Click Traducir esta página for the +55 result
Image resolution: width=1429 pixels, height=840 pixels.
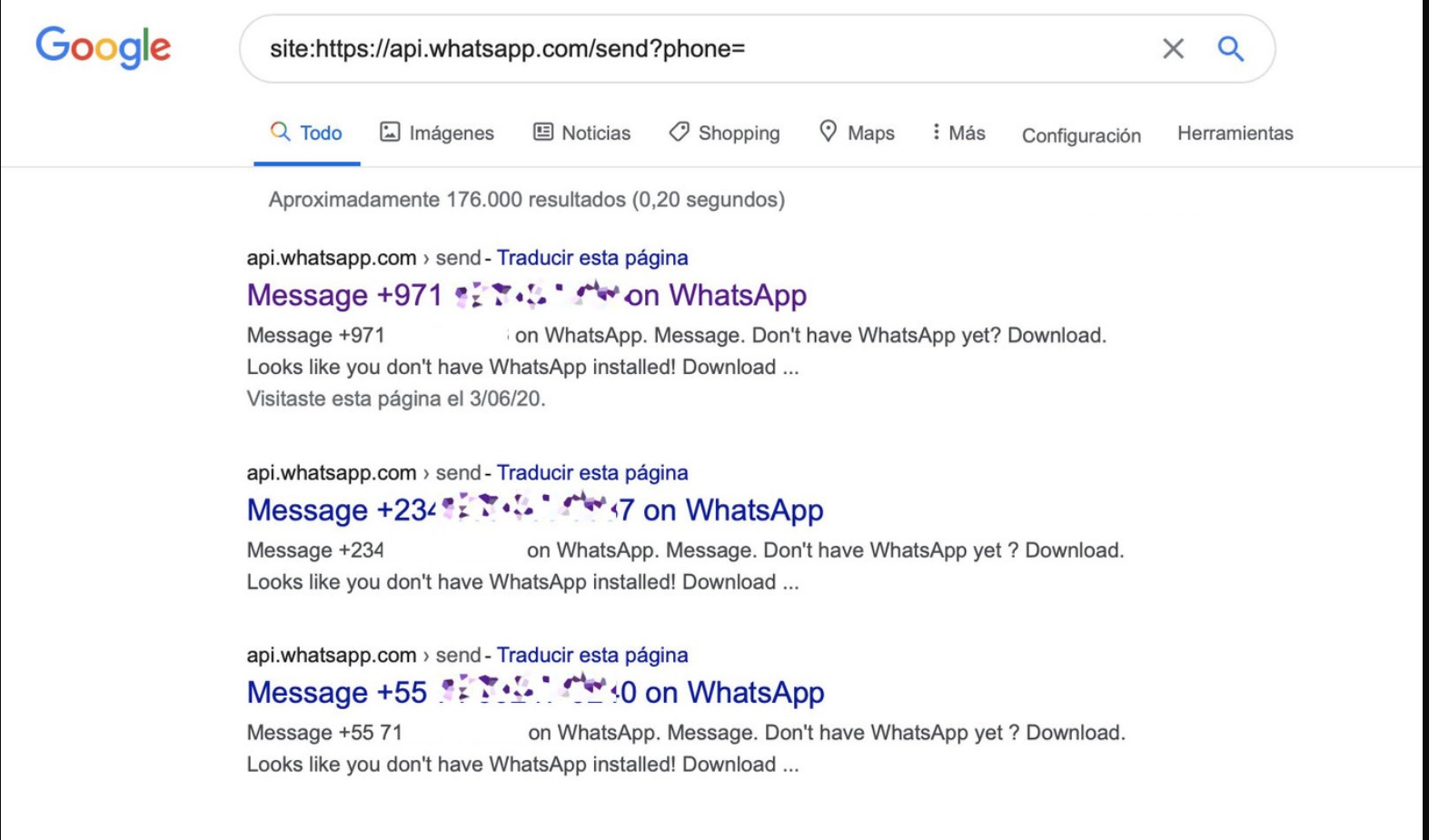point(592,656)
